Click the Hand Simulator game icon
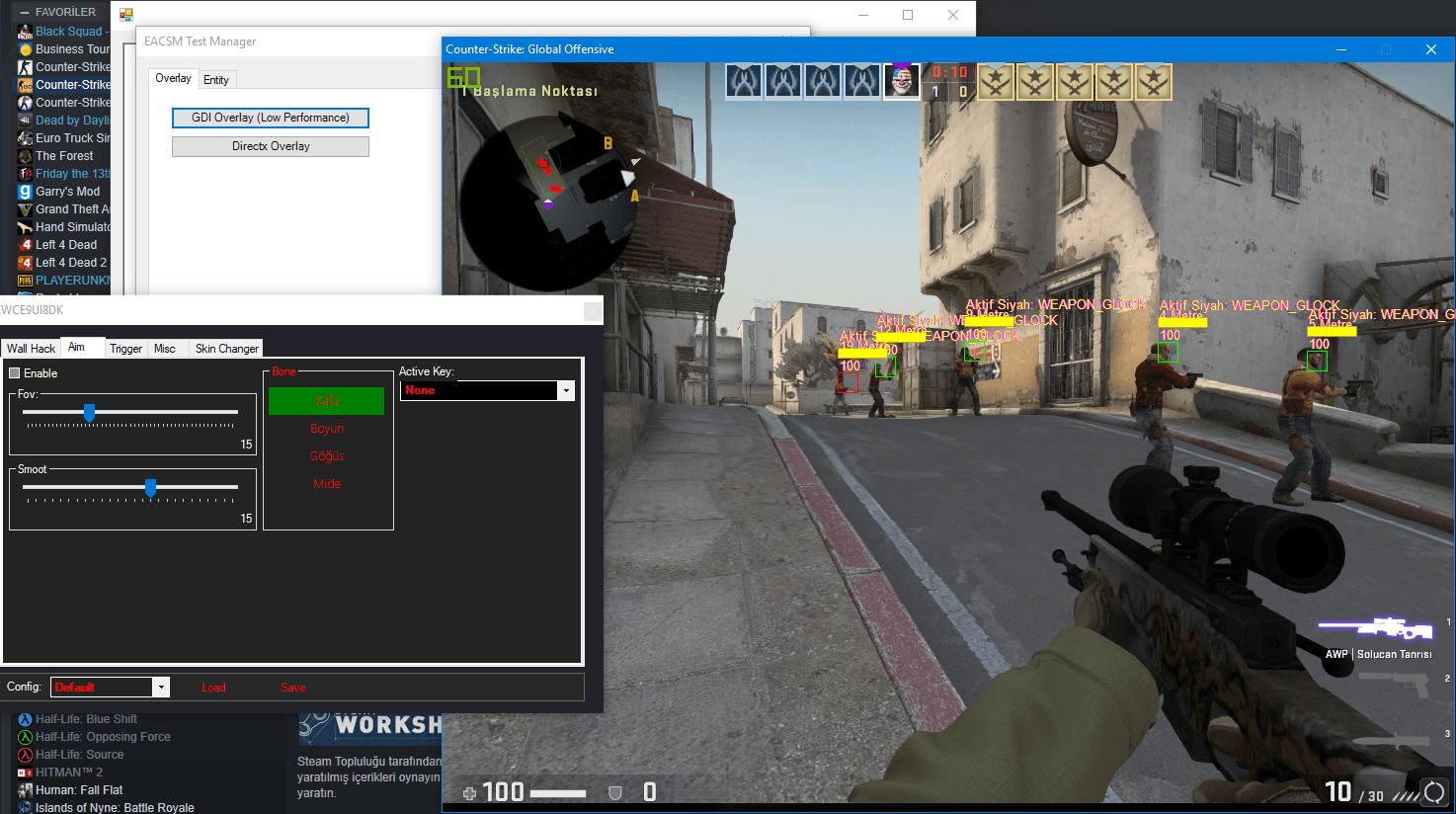 25,227
